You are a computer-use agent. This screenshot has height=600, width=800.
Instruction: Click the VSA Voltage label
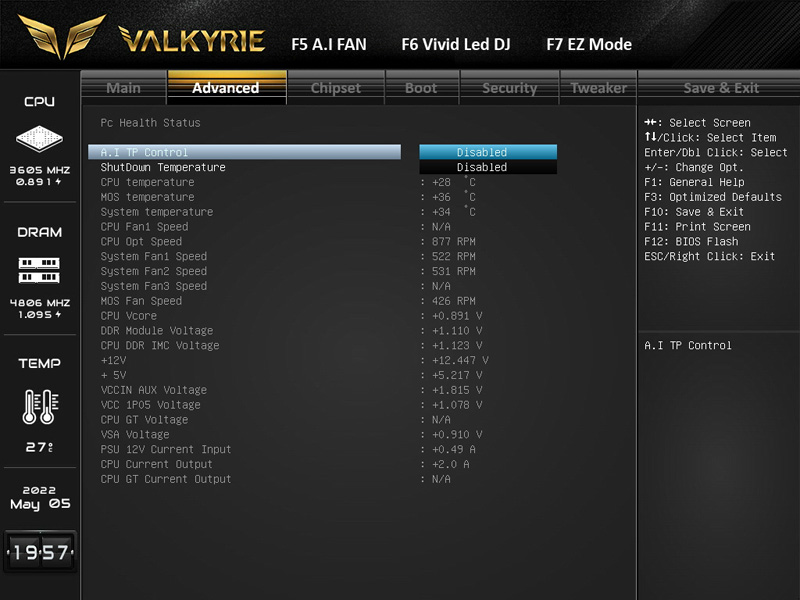tap(135, 434)
